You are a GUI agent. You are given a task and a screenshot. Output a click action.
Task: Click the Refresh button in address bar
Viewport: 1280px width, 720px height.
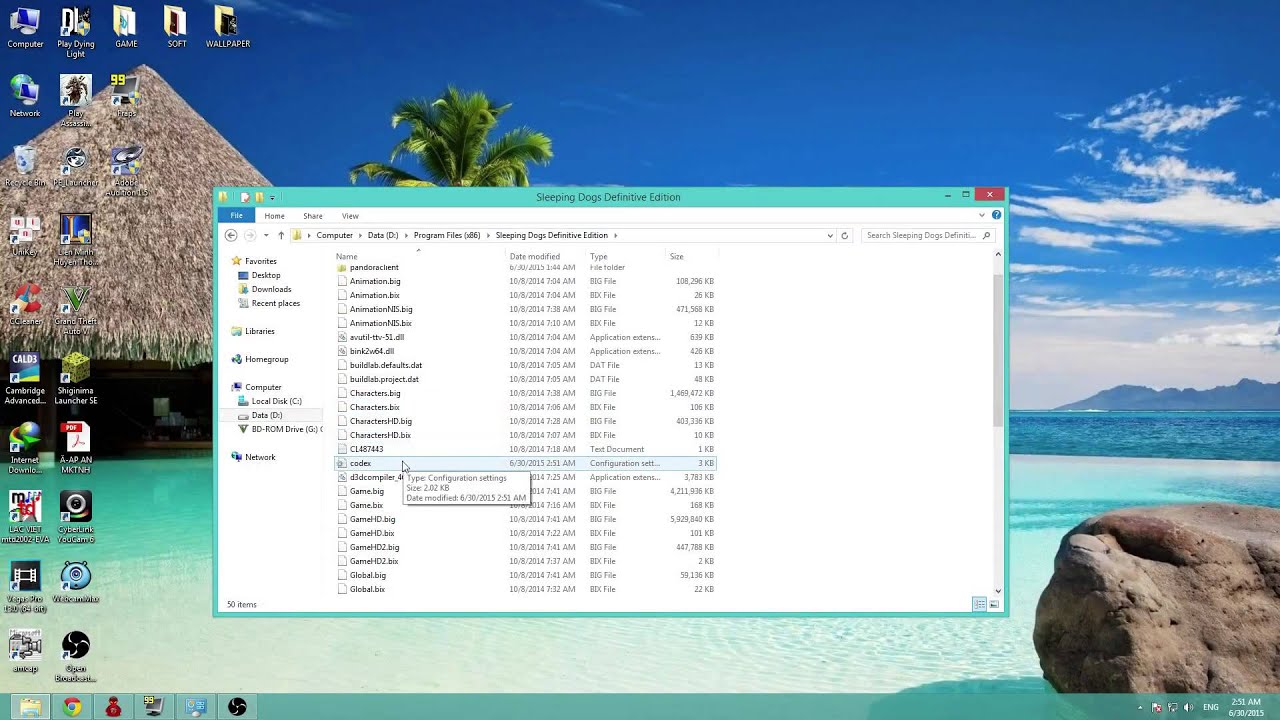(844, 235)
